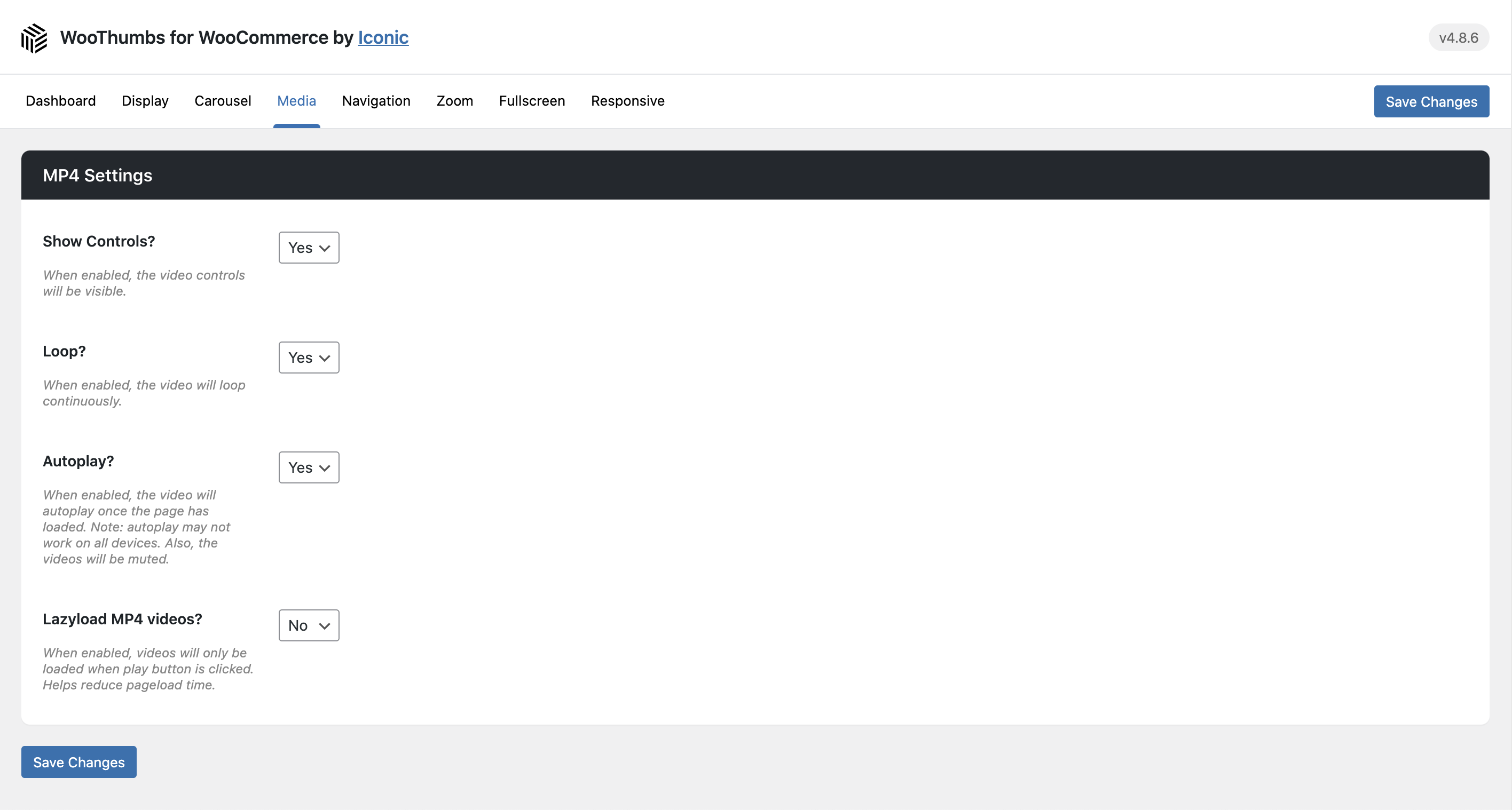
Task: Open the Show Controls dropdown
Action: [x=309, y=248]
